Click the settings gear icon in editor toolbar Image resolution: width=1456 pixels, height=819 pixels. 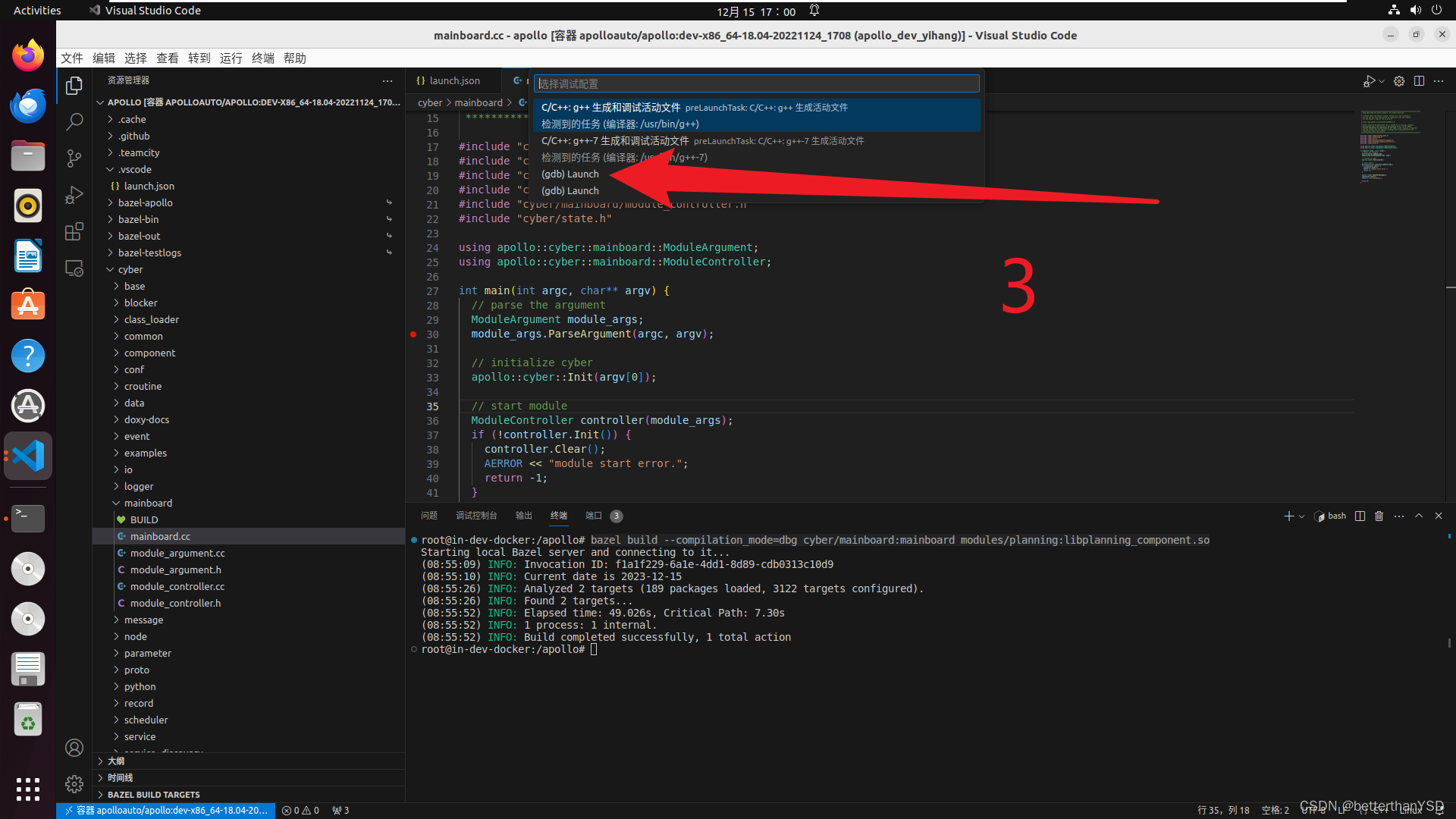pos(1399,81)
